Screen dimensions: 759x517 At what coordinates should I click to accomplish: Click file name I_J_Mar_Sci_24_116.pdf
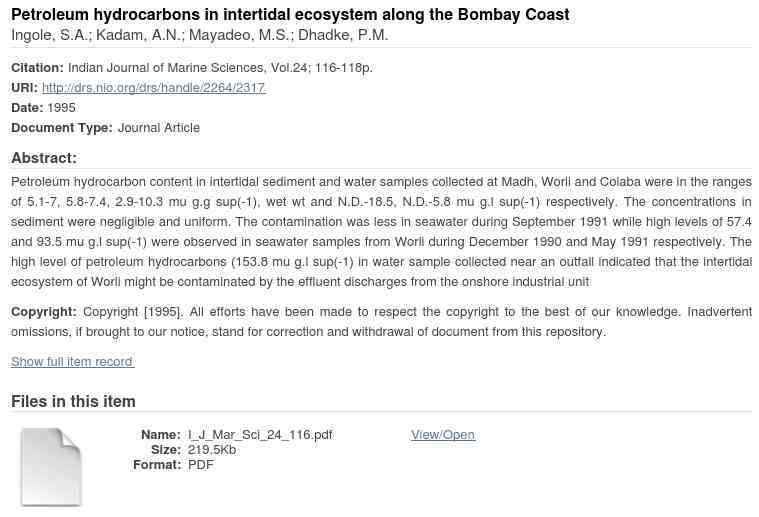pyautogui.click(x=260, y=435)
